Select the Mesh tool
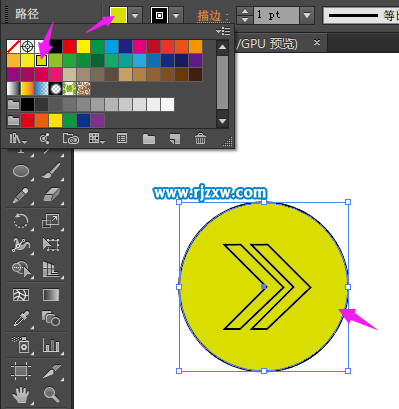The height and width of the screenshot is (409, 399). 21,295
